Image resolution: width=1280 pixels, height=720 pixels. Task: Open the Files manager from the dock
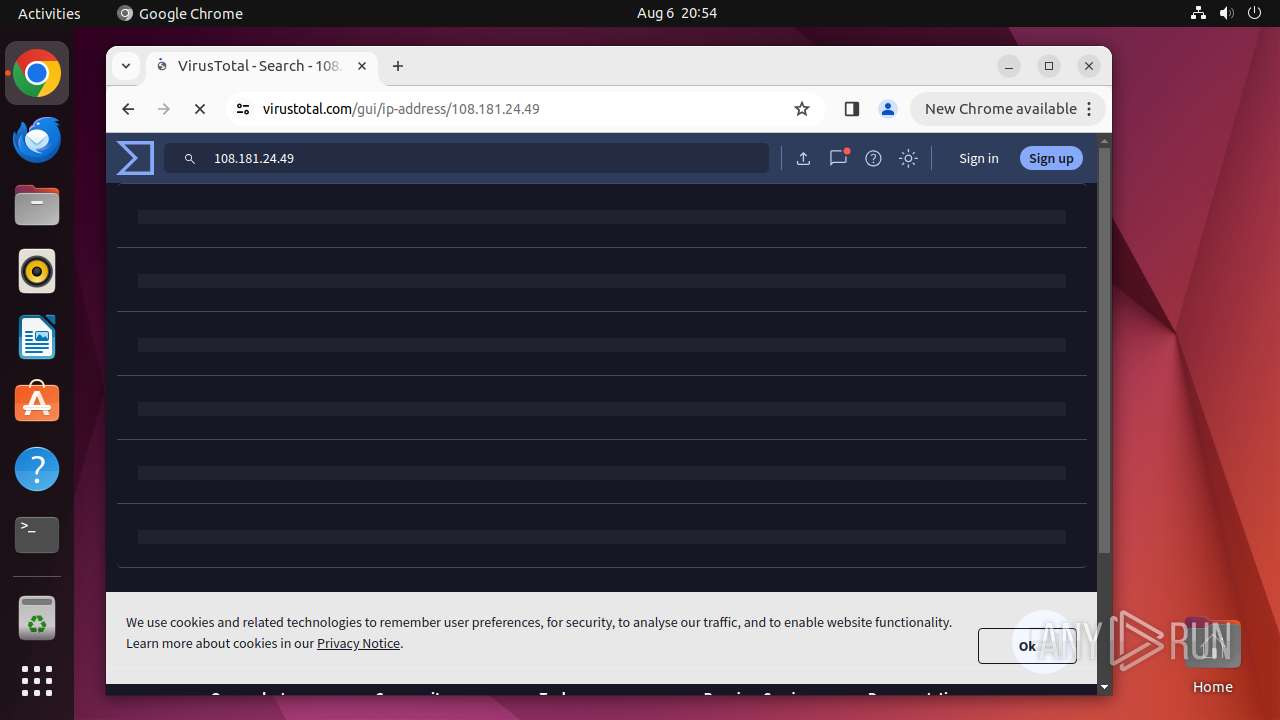[37, 206]
